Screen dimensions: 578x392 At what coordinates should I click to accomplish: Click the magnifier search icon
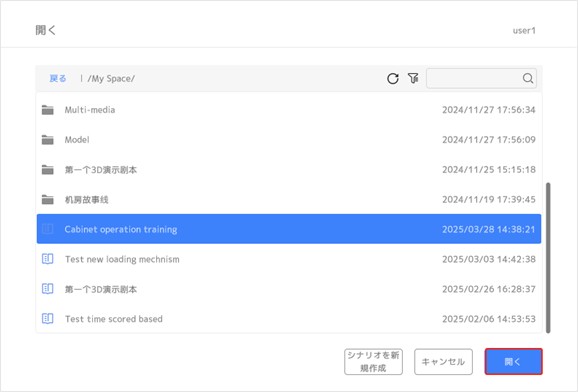[527, 78]
